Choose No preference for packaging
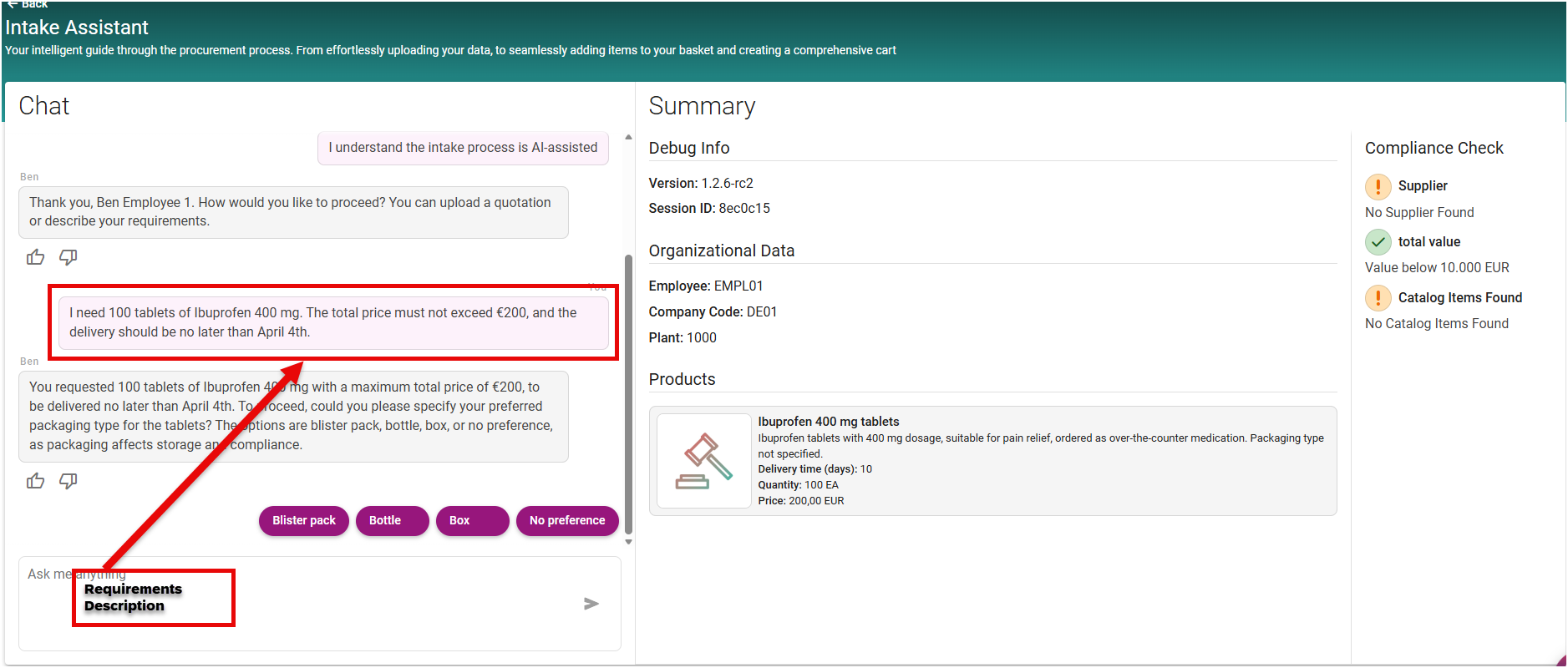The image size is (1568, 668). tap(567, 520)
